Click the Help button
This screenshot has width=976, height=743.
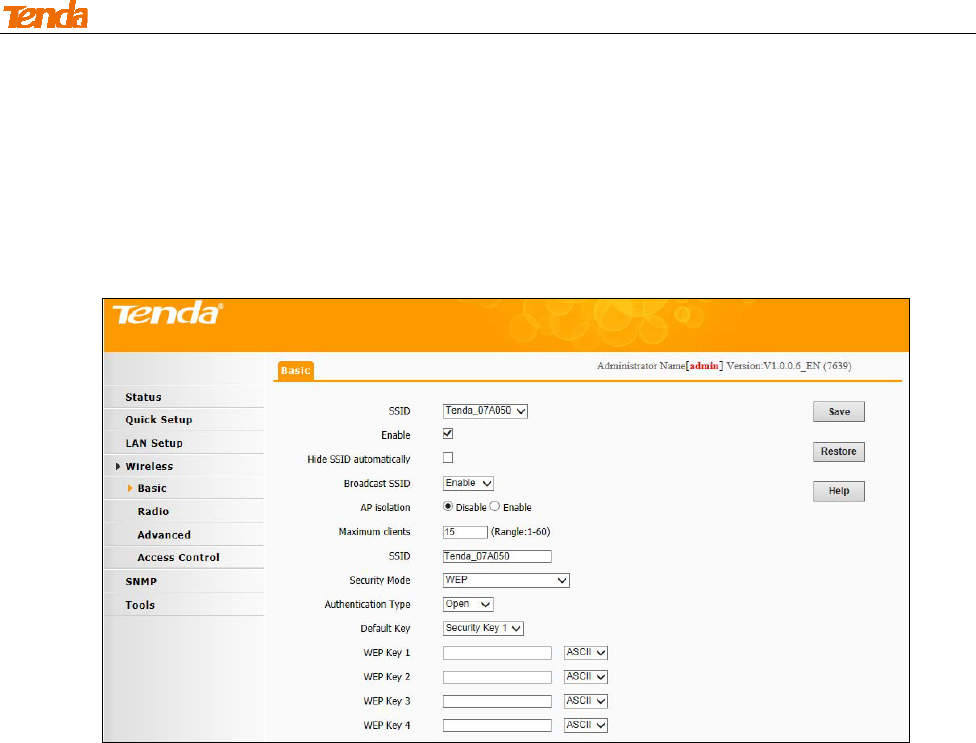coord(838,491)
